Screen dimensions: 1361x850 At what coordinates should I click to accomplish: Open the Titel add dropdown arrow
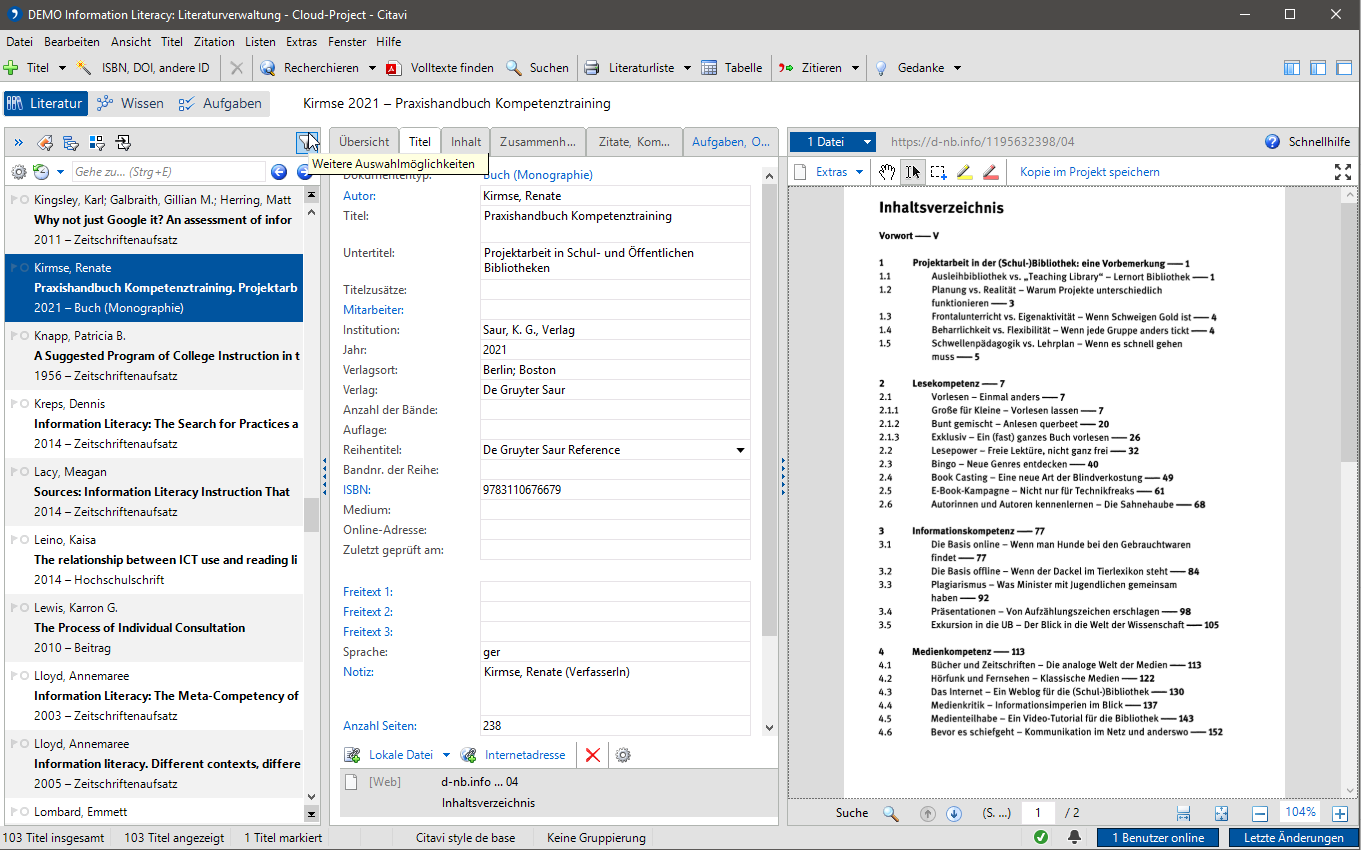click(62, 68)
